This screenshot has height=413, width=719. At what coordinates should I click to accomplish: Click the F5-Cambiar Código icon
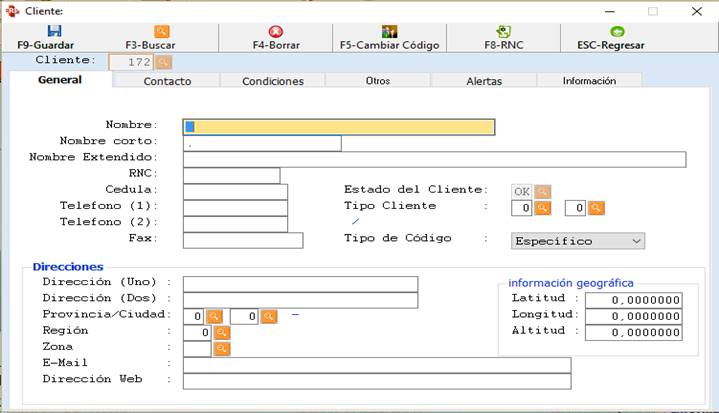tap(389, 31)
